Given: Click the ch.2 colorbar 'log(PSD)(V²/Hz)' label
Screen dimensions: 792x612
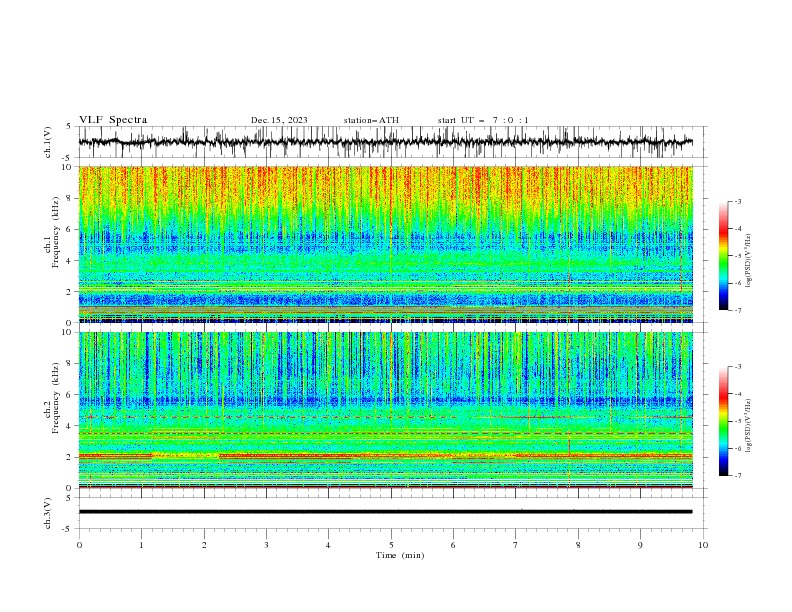Looking at the screenshot, I should pos(748,425).
